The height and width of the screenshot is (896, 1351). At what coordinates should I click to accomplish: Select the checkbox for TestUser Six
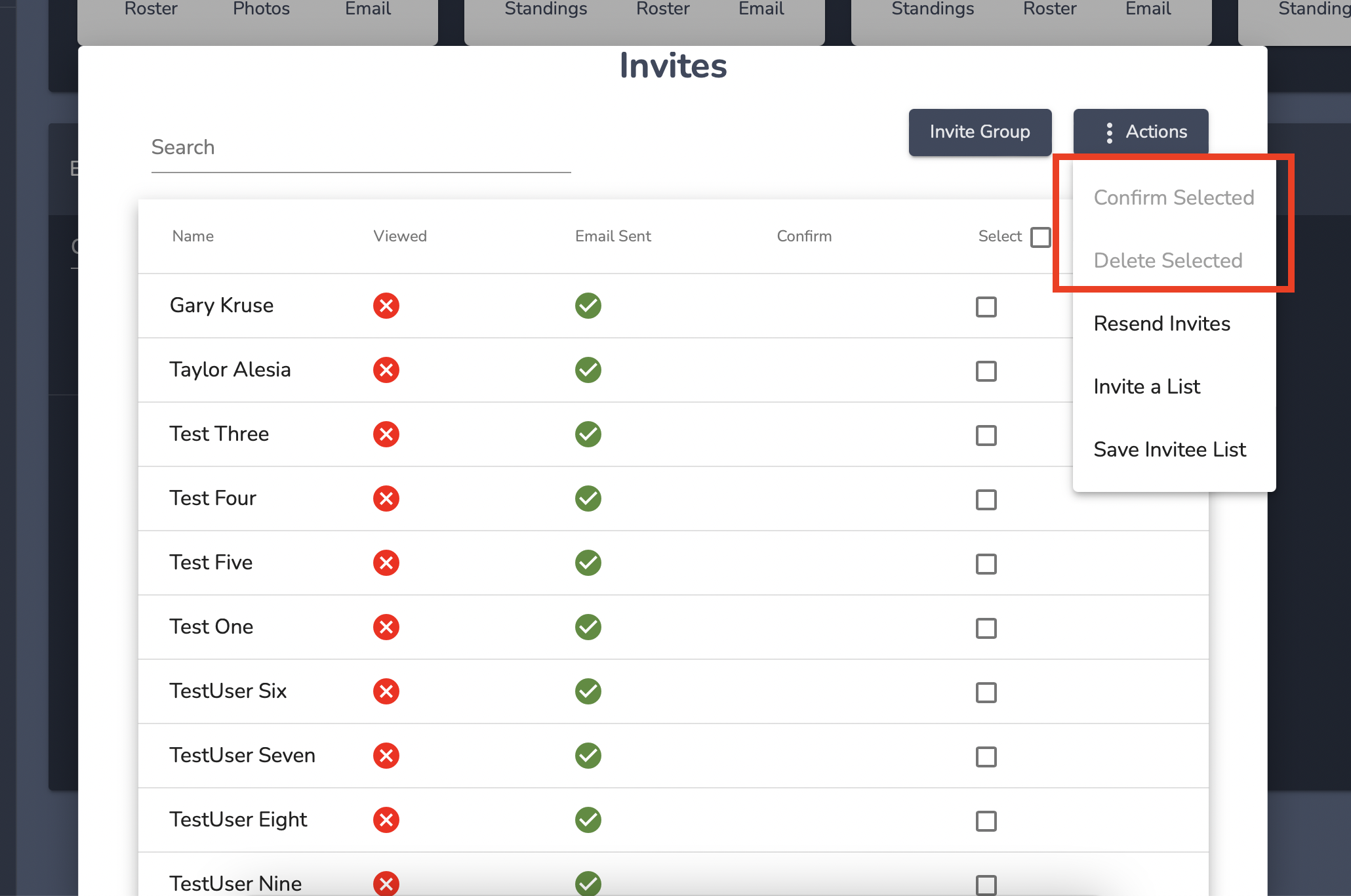[x=986, y=693]
